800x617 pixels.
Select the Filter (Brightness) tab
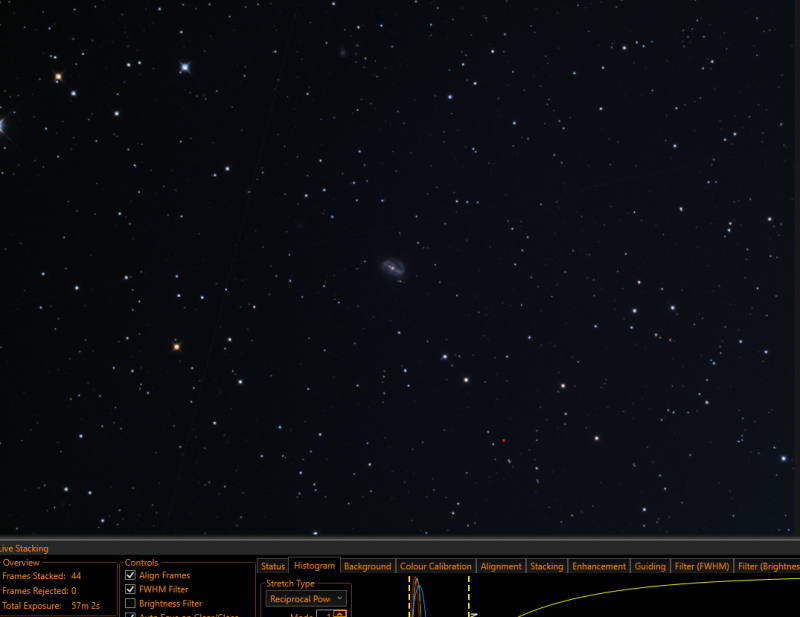coord(767,566)
